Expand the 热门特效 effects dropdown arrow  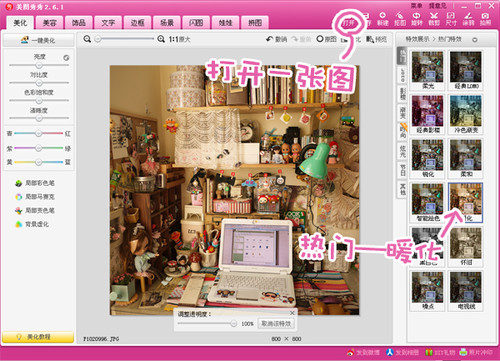click(x=475, y=40)
